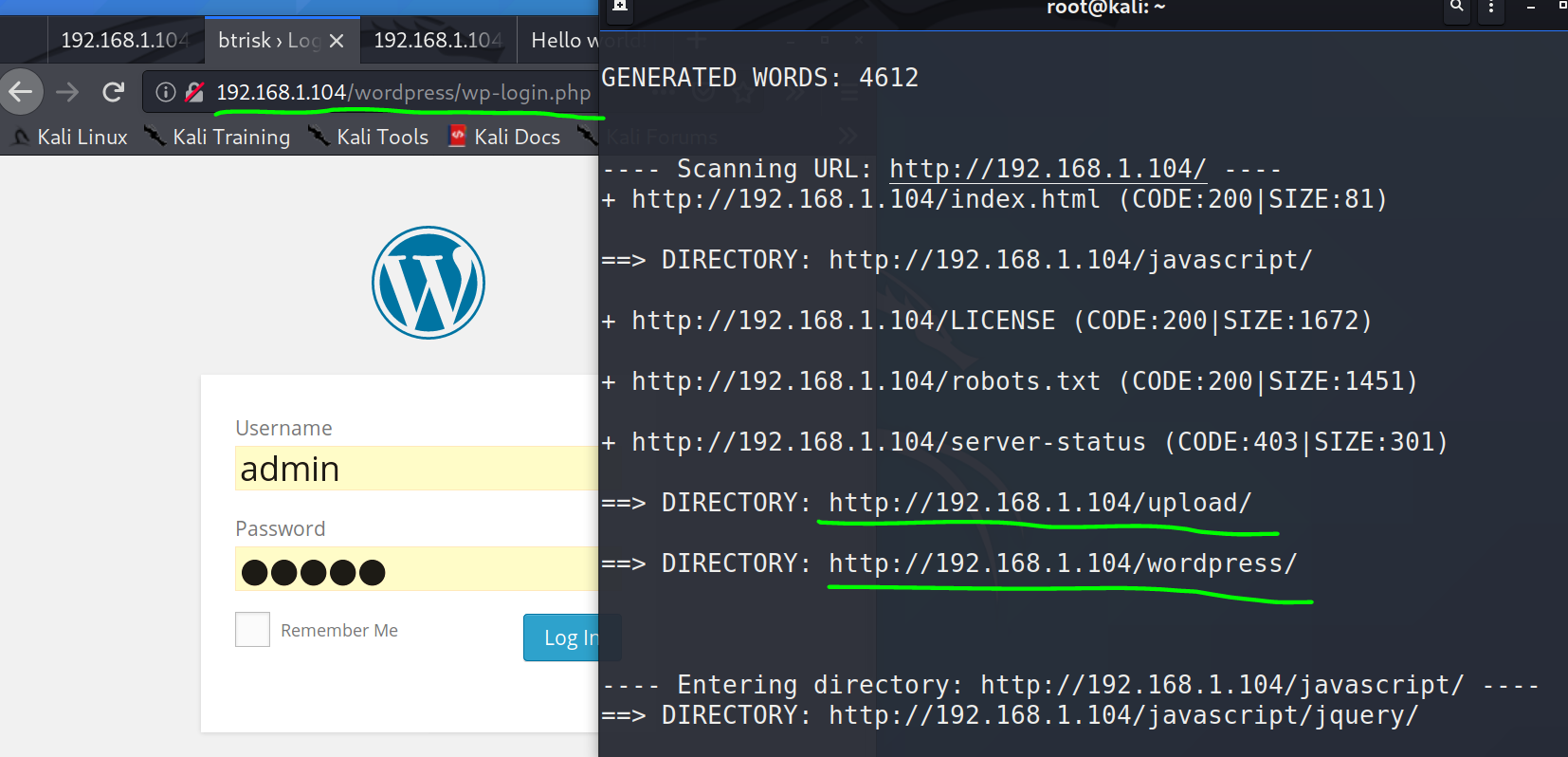The width and height of the screenshot is (1568, 757).
Task: Click the browser forward arrow
Action: pos(67,92)
